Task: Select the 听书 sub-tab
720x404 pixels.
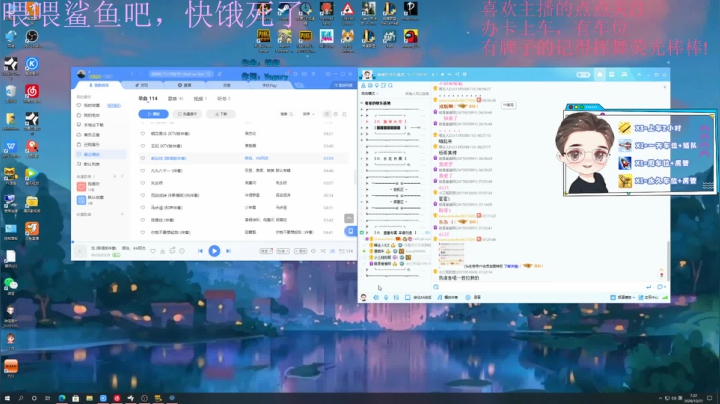Action: (x=224, y=99)
